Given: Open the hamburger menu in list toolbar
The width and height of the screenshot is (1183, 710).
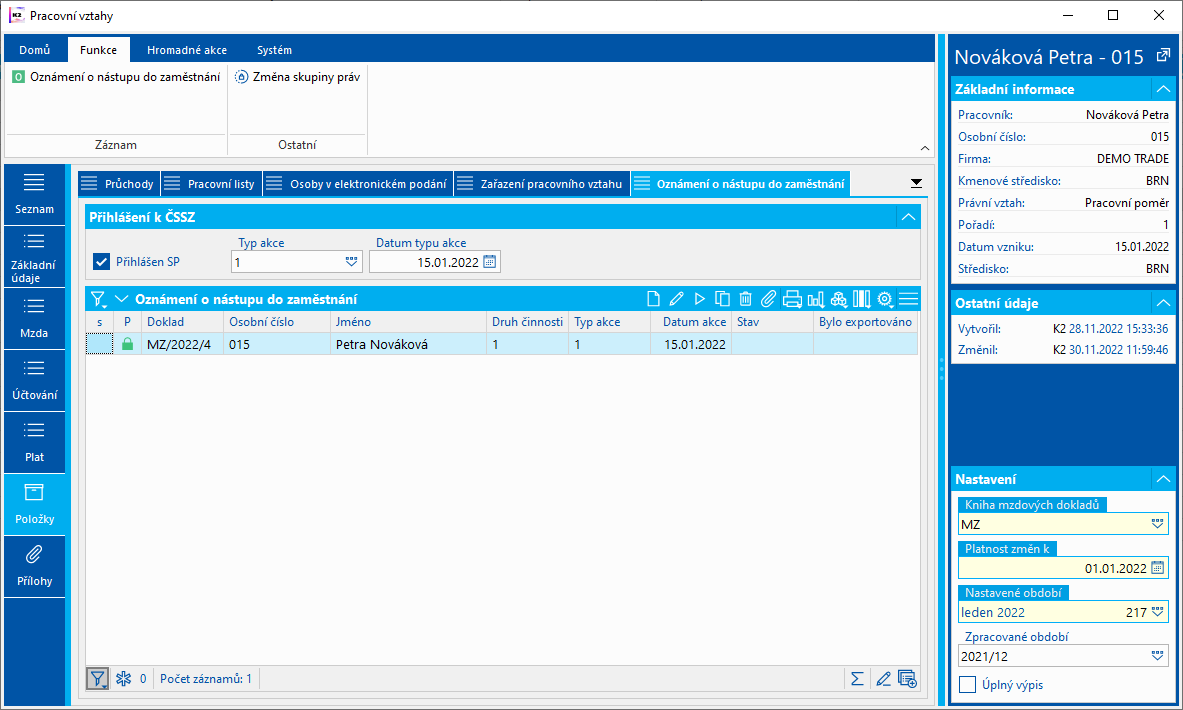Looking at the screenshot, I should pos(909,300).
